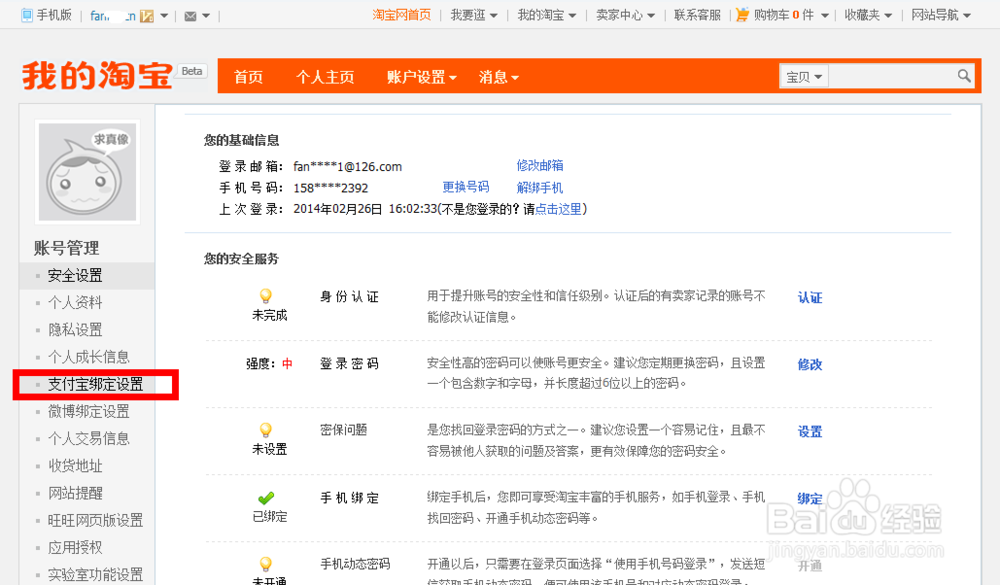
Task: Click the 您的安全服务 heading
Action: click(241, 258)
